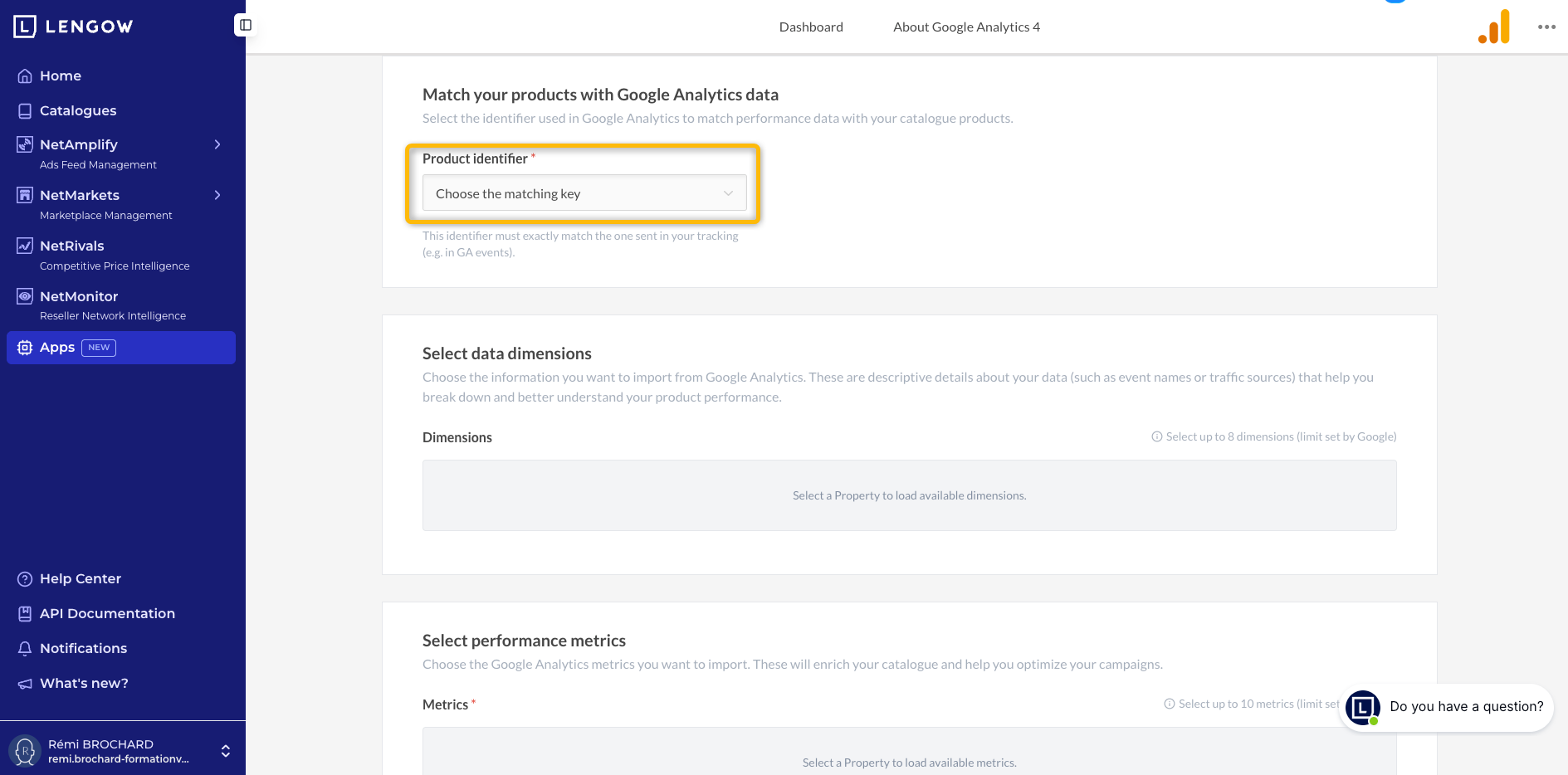
Task: Click the API Documentation icon
Action: click(x=25, y=614)
